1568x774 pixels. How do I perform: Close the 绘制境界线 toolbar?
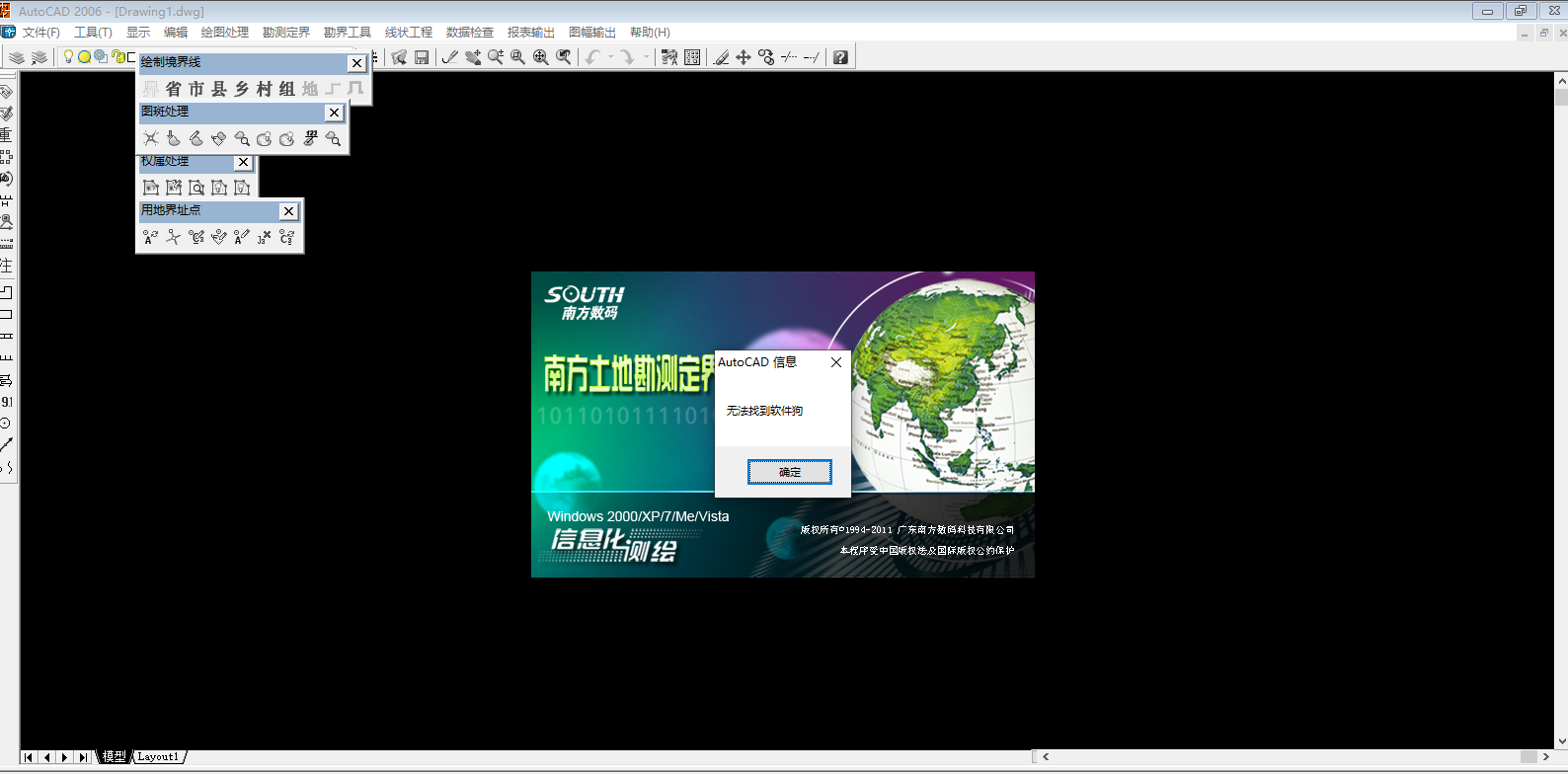[357, 63]
